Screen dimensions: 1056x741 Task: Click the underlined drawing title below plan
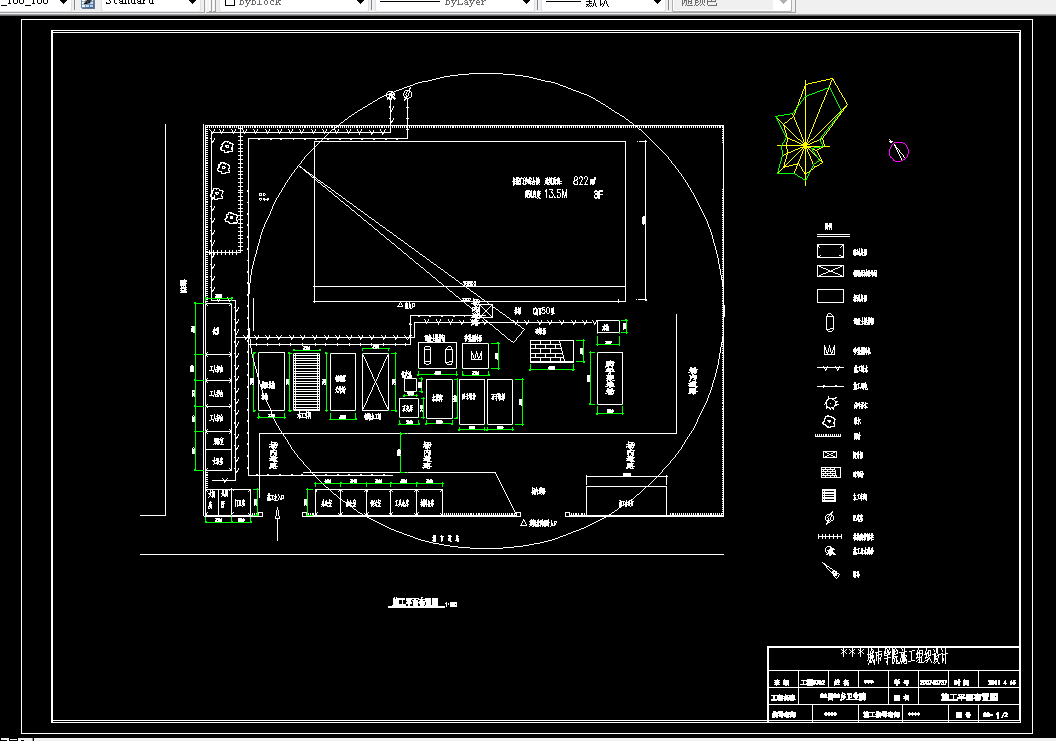(x=416, y=602)
